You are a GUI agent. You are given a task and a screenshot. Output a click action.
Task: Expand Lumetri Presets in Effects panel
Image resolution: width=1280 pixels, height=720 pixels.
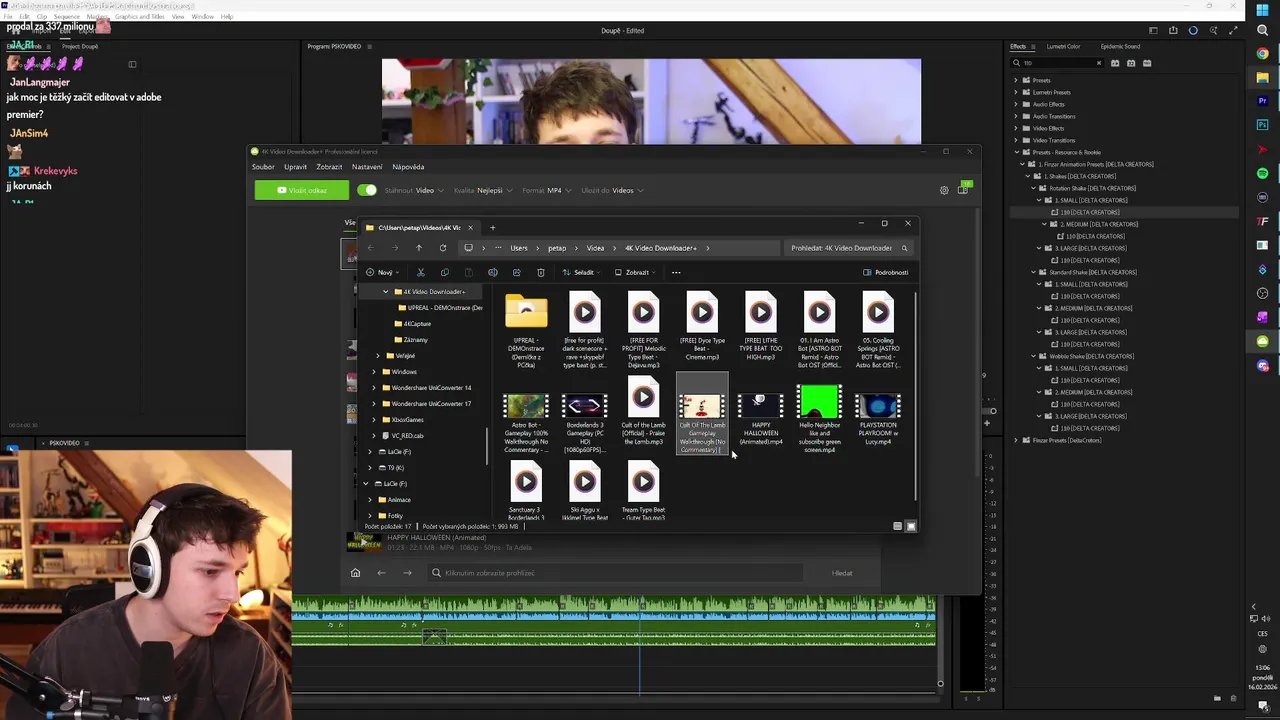pos(1016,92)
